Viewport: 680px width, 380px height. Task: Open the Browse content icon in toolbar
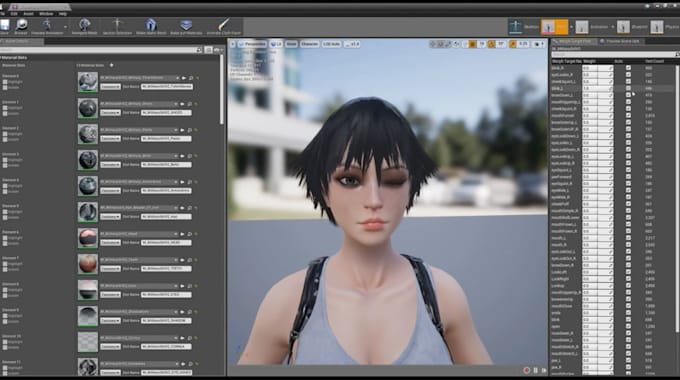tap(21, 26)
